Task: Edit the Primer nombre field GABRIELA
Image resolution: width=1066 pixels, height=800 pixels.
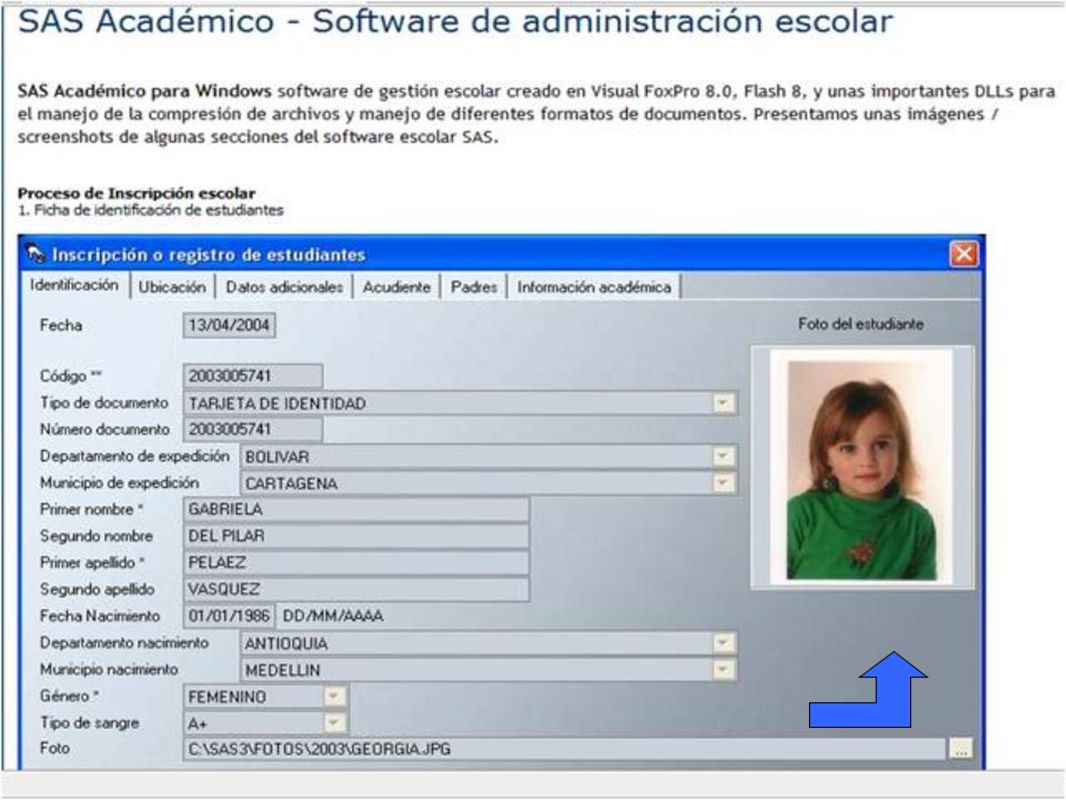Action: click(356, 510)
